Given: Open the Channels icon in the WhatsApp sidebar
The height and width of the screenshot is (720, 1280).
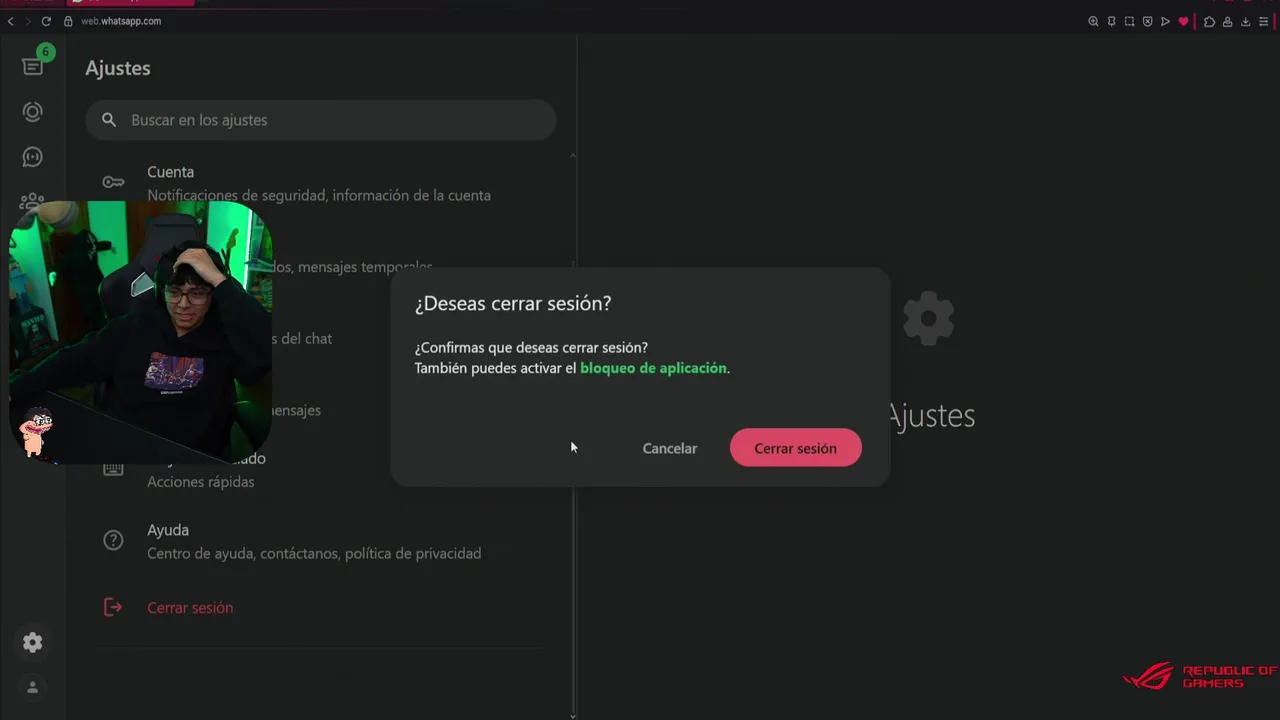Looking at the screenshot, I should click(33, 157).
